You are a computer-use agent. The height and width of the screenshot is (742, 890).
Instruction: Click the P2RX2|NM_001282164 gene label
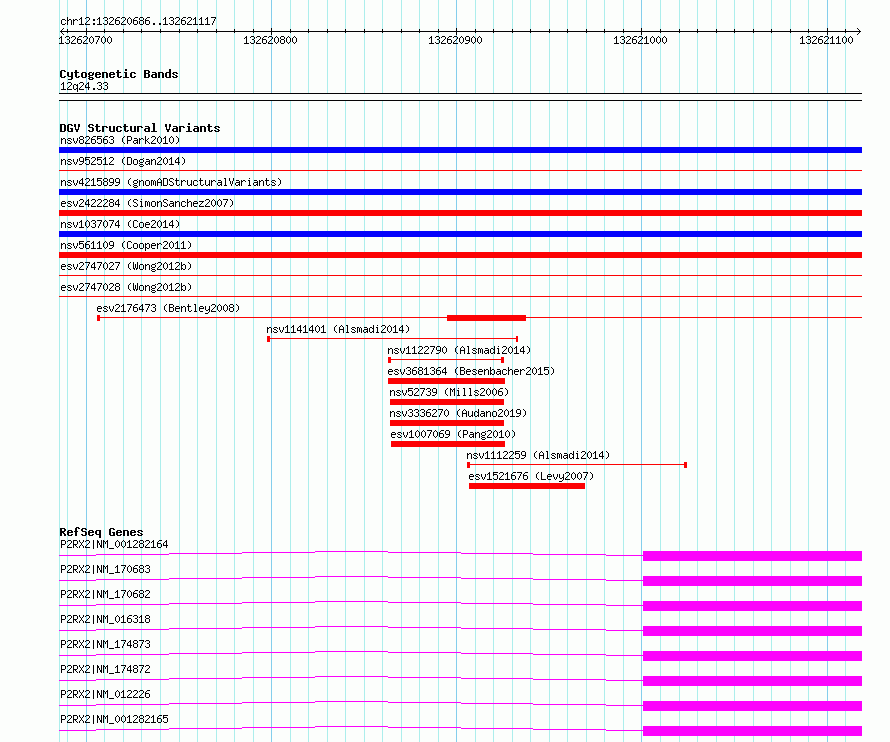tap(114, 544)
